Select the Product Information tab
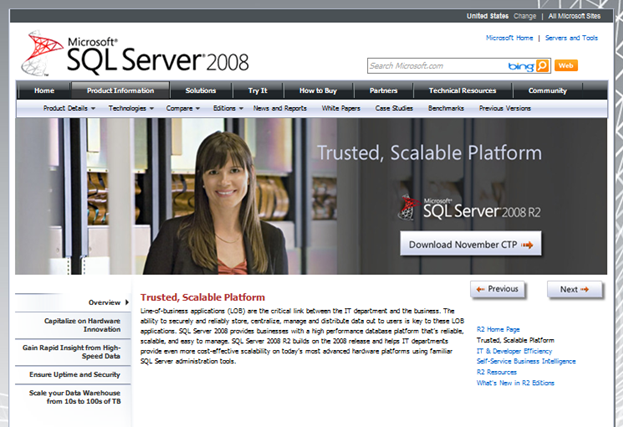This screenshot has width=623, height=427. click(x=120, y=91)
